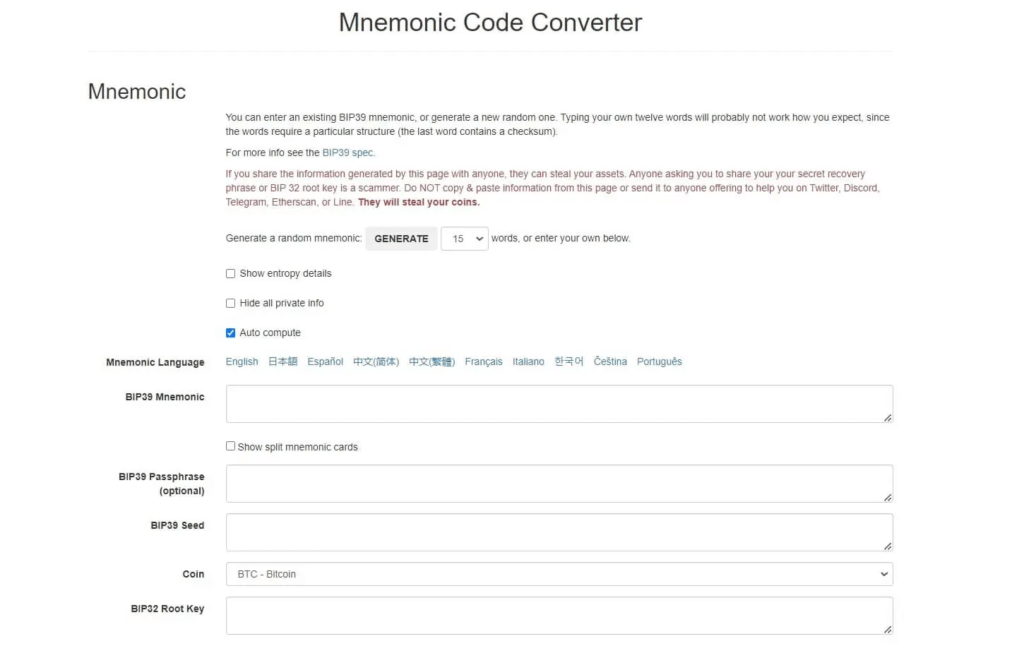
Task: Uncheck the Auto compute checkbox
Action: point(231,332)
